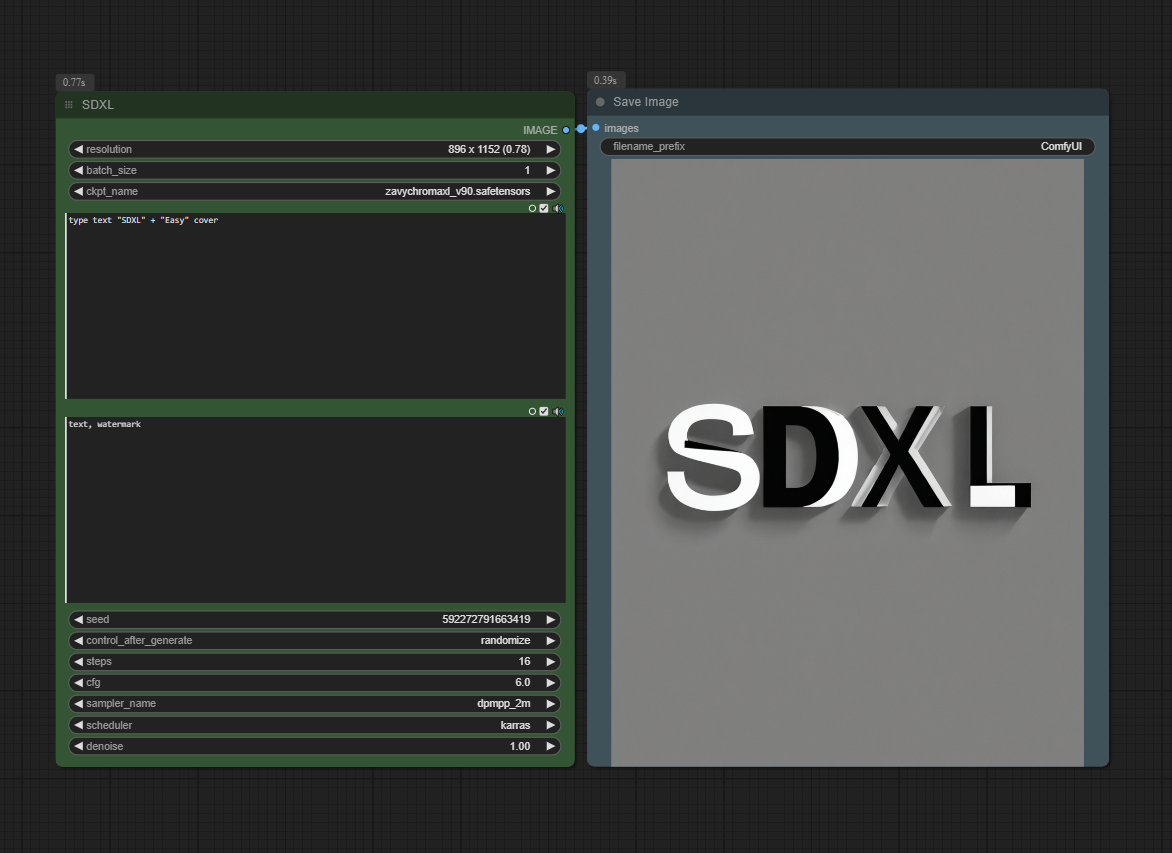Image resolution: width=1172 pixels, height=853 pixels.
Task: Decrease batch_size with the left arrow
Action: coord(78,170)
